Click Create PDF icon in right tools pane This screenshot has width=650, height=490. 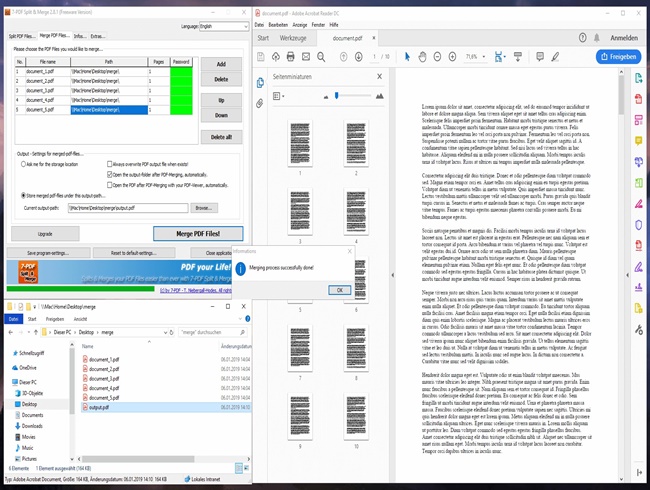pos(638,99)
